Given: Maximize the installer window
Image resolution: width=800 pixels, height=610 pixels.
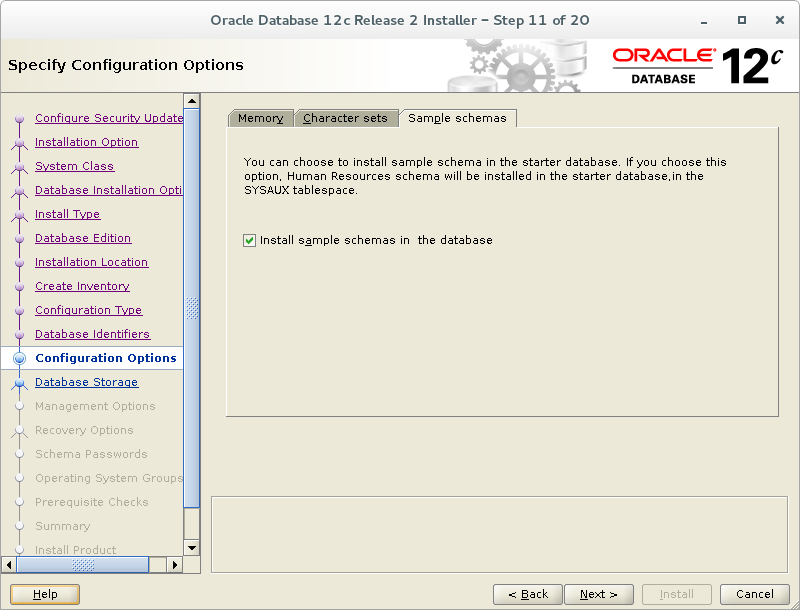Looking at the screenshot, I should click(742, 20).
